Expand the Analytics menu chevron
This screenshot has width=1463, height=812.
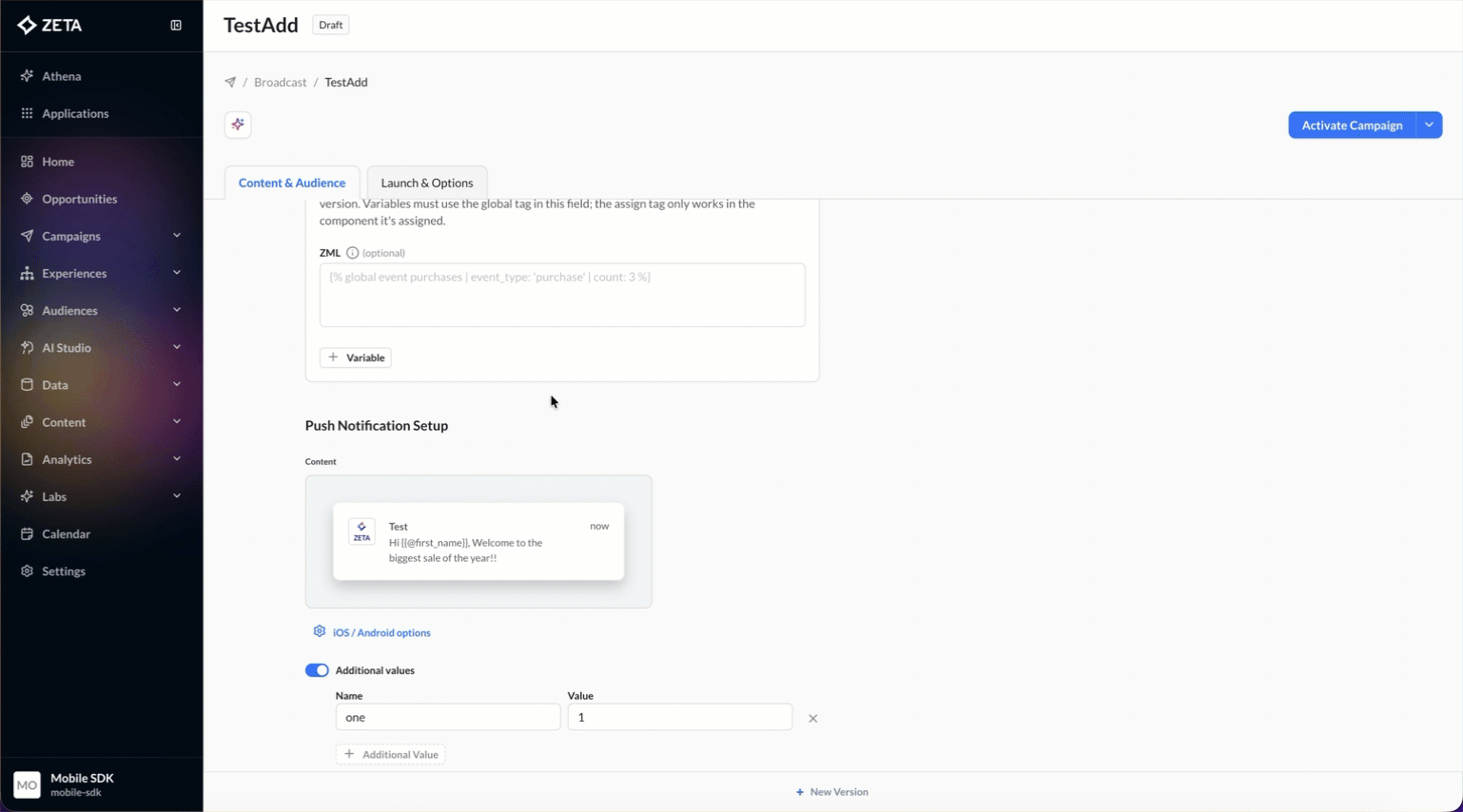(177, 459)
